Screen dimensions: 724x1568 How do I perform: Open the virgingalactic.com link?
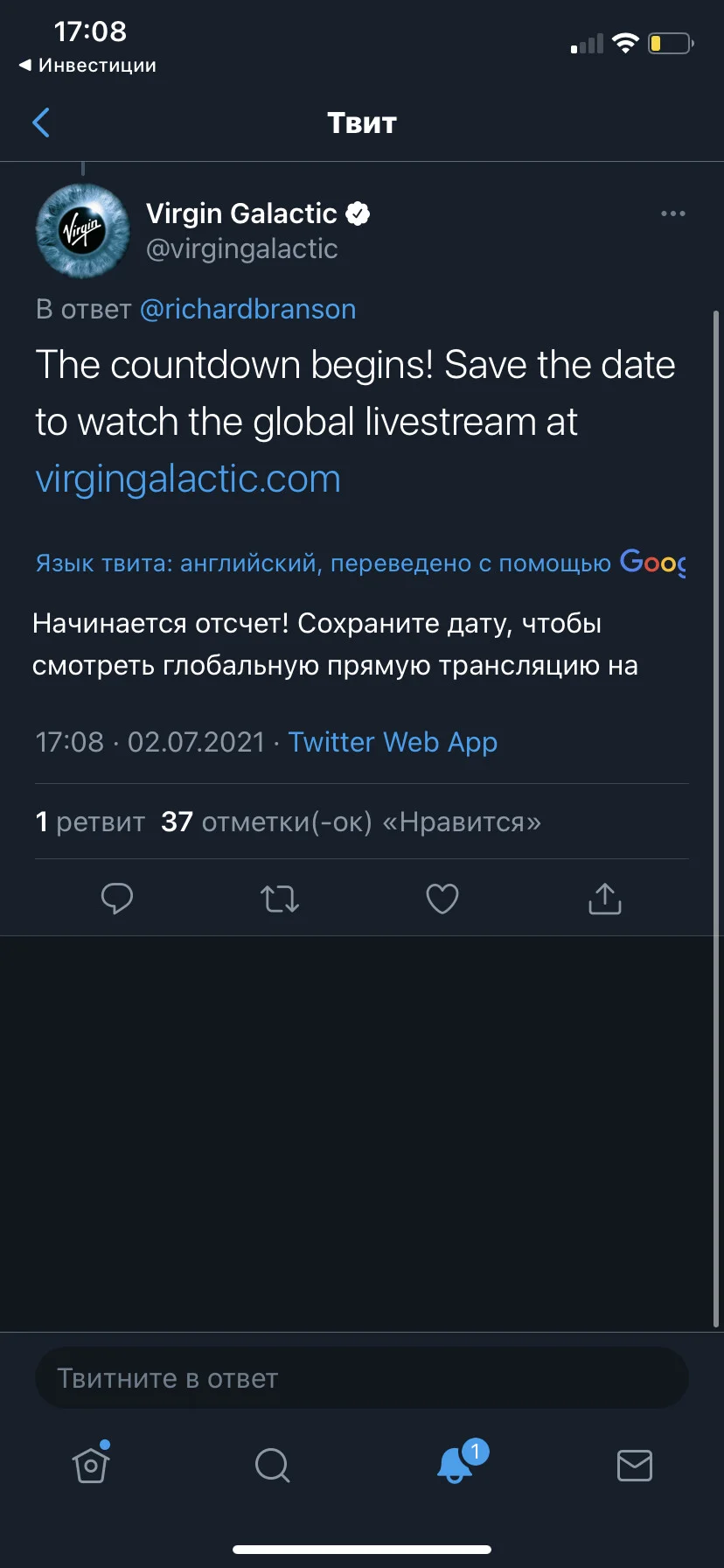point(188,479)
